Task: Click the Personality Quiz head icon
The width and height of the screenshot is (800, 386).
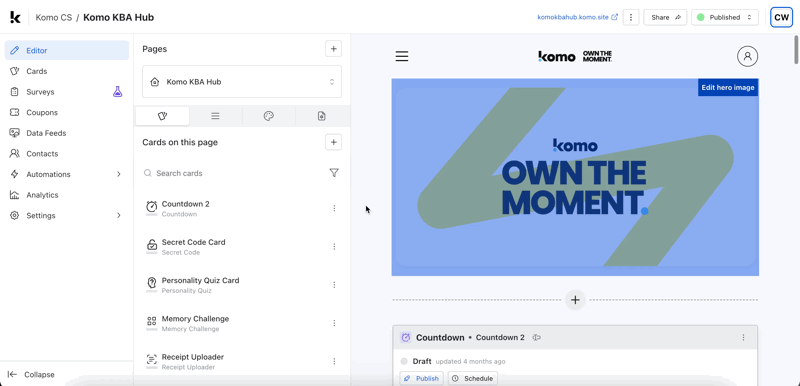Action: tap(152, 282)
